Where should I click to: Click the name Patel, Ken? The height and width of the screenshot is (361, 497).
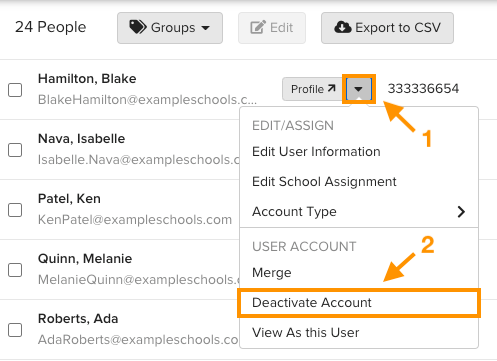pos(69,199)
